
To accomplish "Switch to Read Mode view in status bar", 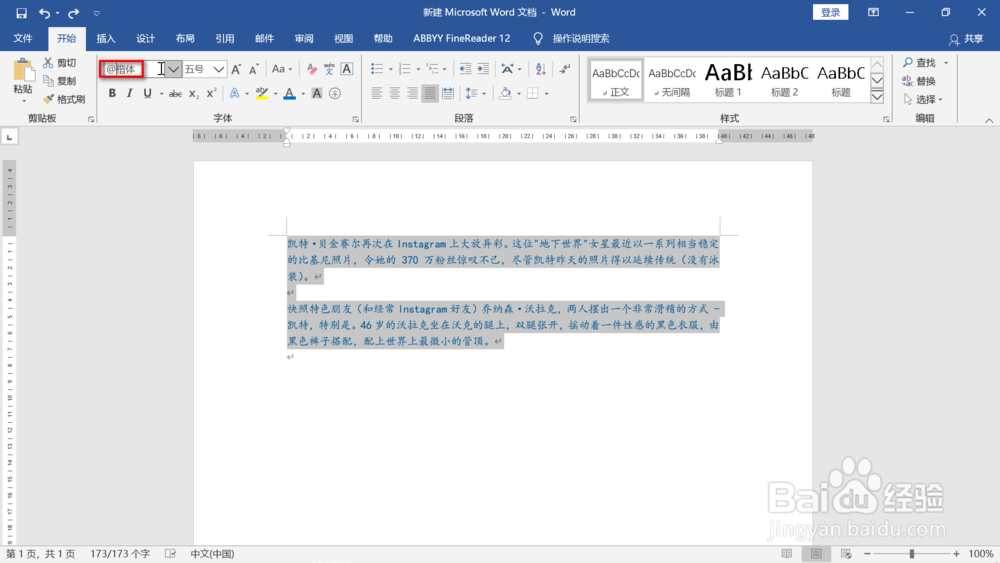I will (x=786, y=554).
